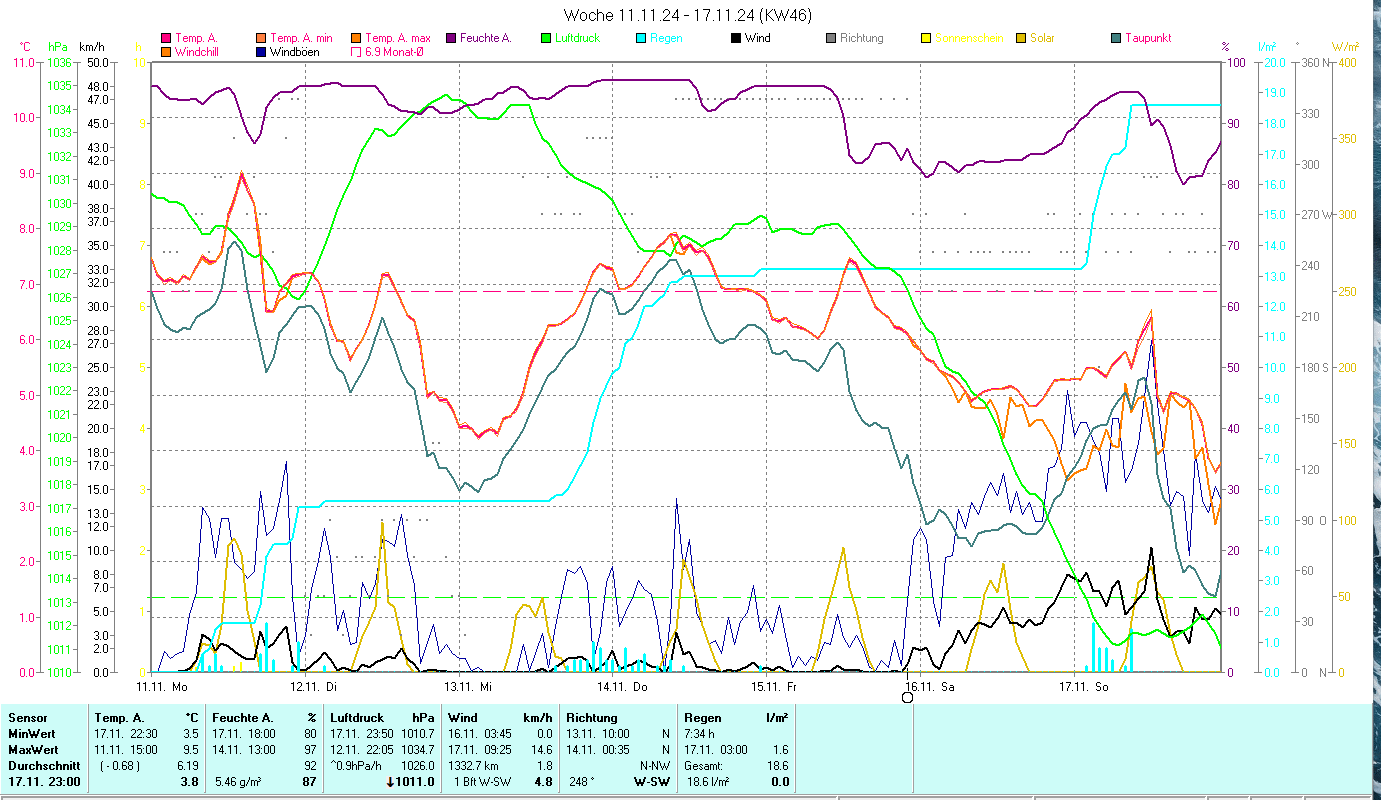Select the '16.11. Sa' date axis label
Viewport: 1381px width, 800px height.
coord(930,687)
